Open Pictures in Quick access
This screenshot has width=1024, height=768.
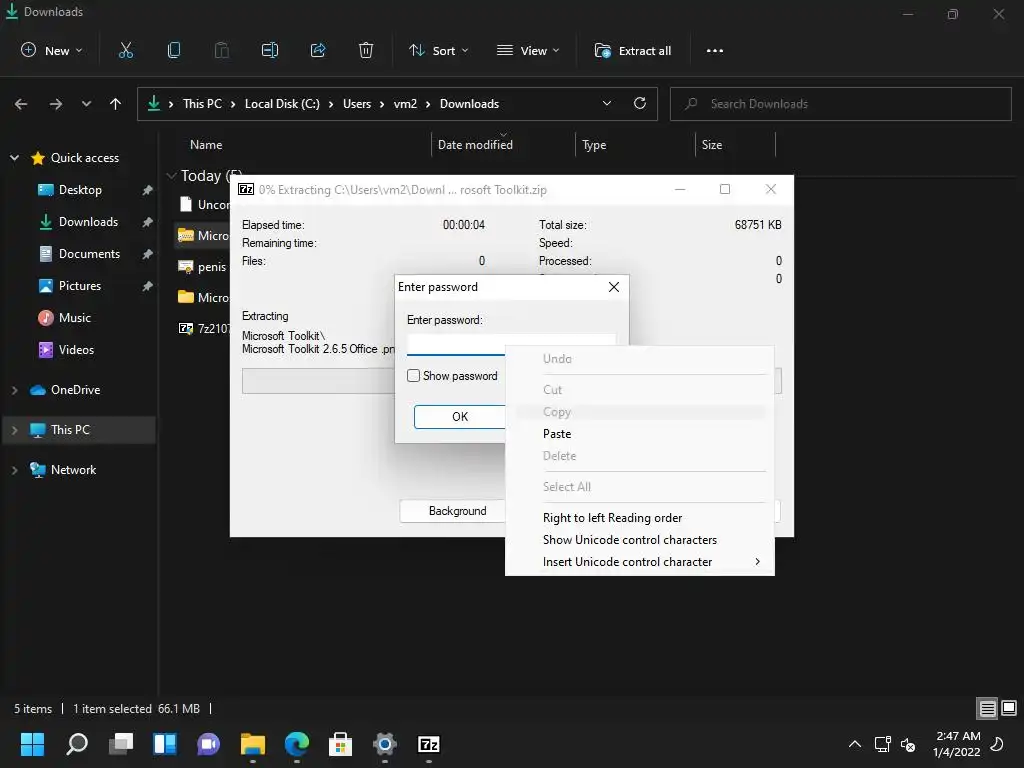point(80,286)
